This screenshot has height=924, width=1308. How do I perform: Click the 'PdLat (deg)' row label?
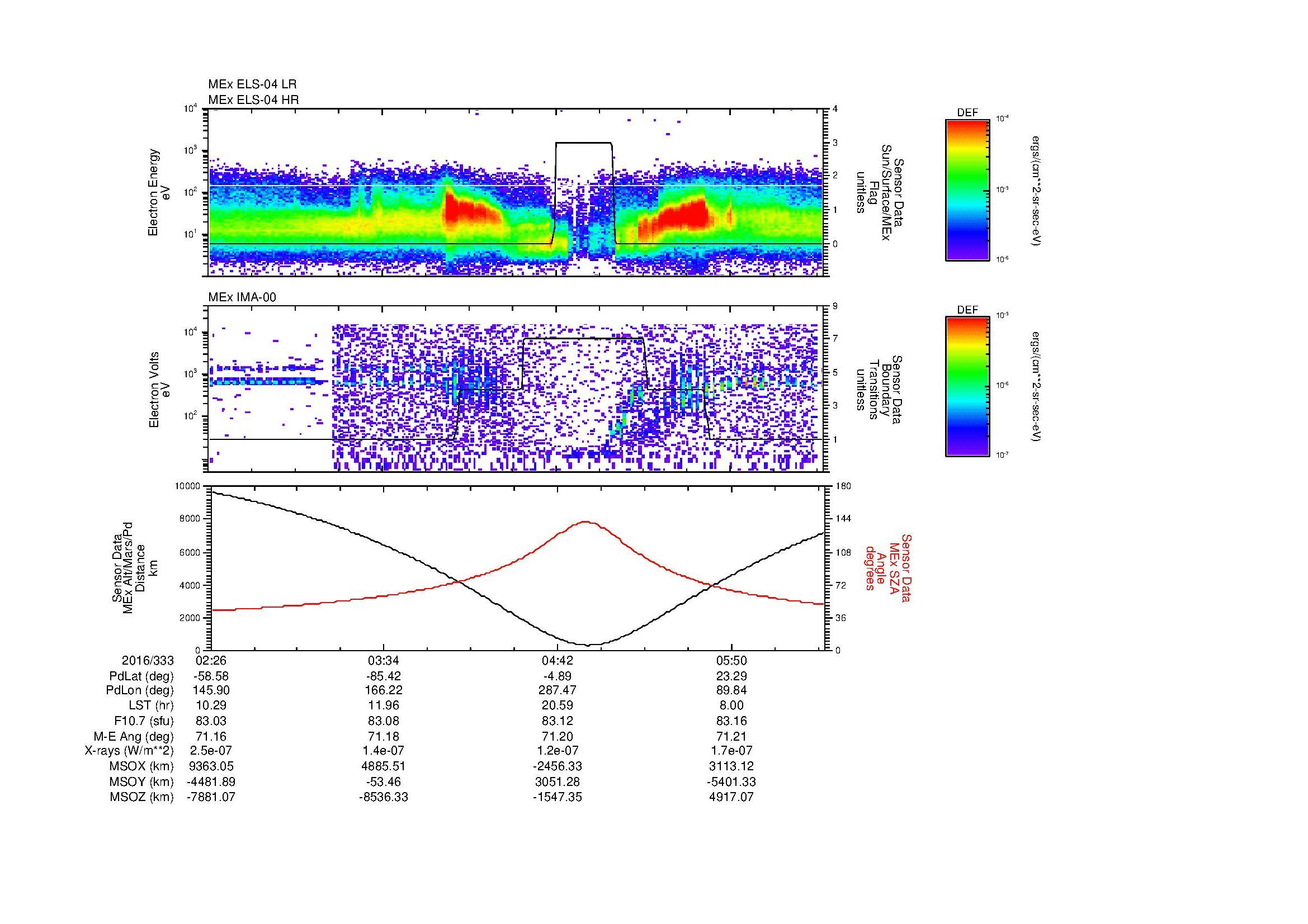141,676
